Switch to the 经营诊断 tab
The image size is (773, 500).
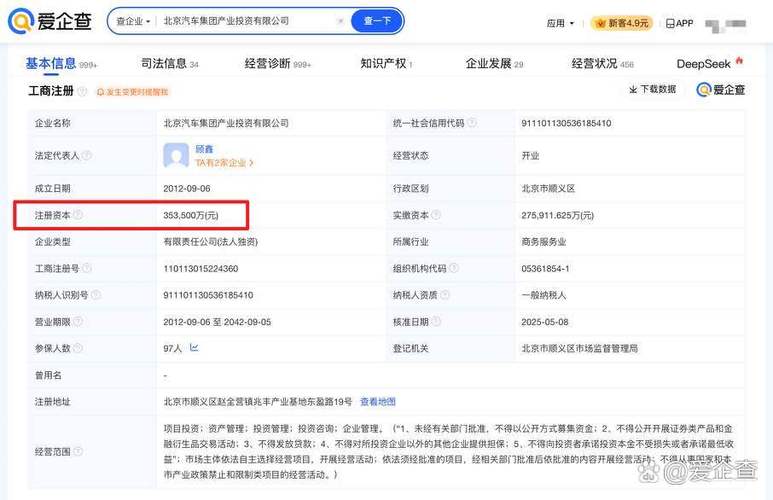[278, 64]
